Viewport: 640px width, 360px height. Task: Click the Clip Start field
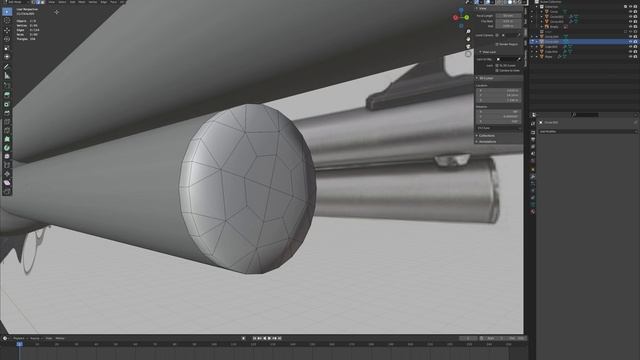point(508,21)
